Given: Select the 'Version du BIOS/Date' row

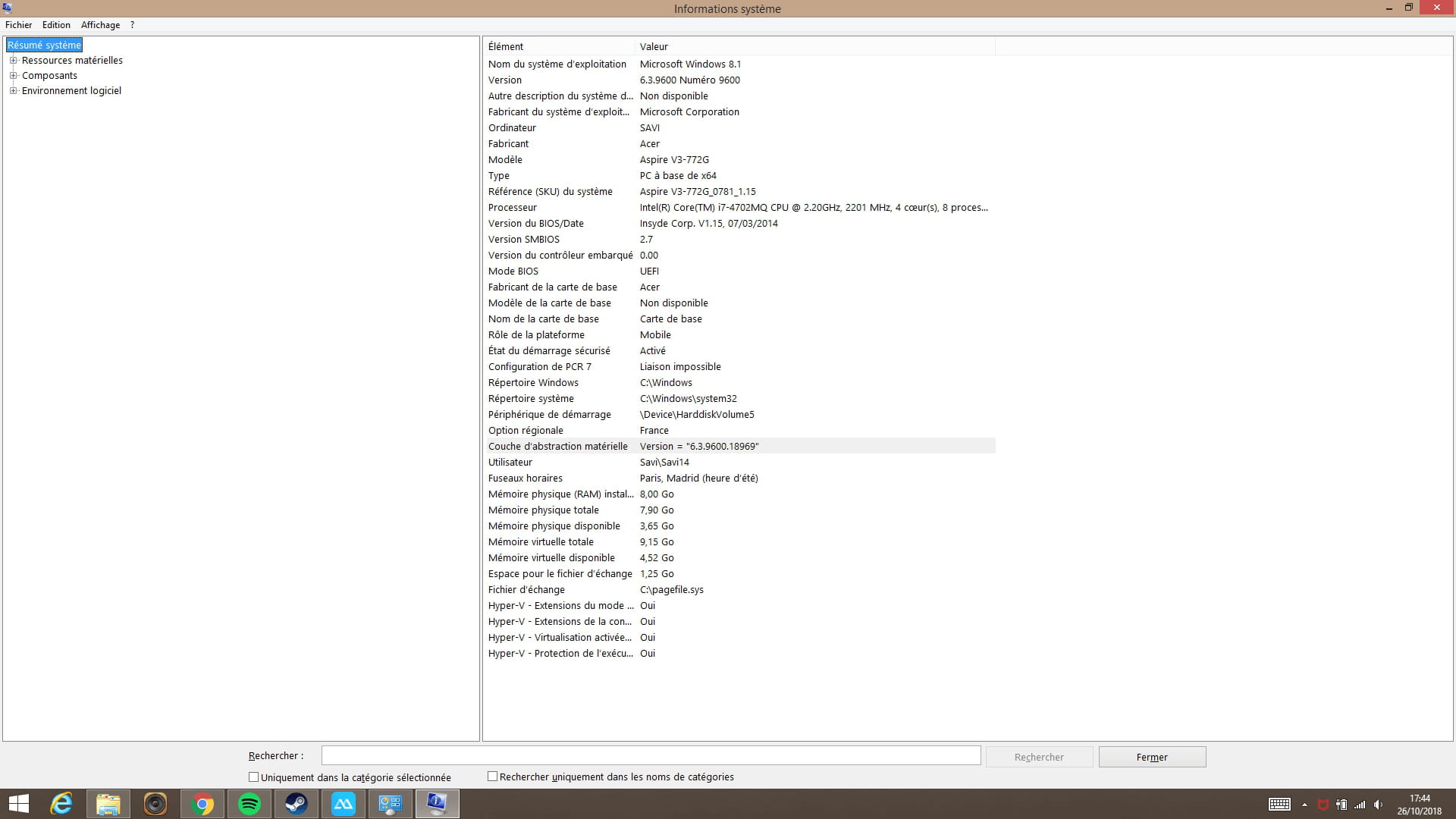Looking at the screenshot, I should point(740,224).
